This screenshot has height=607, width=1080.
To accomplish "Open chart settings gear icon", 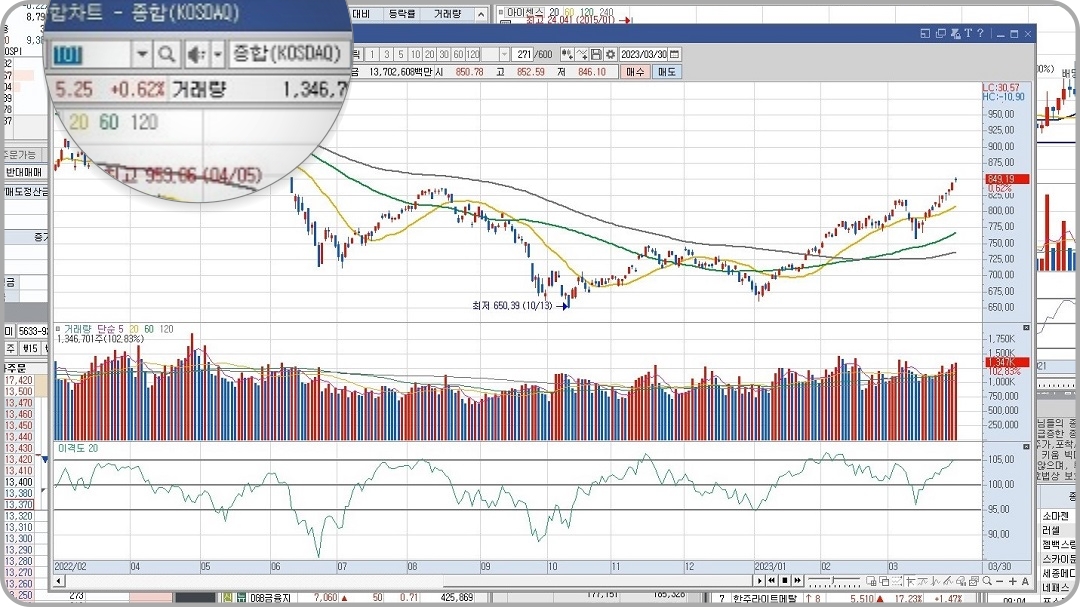I will click(610, 54).
